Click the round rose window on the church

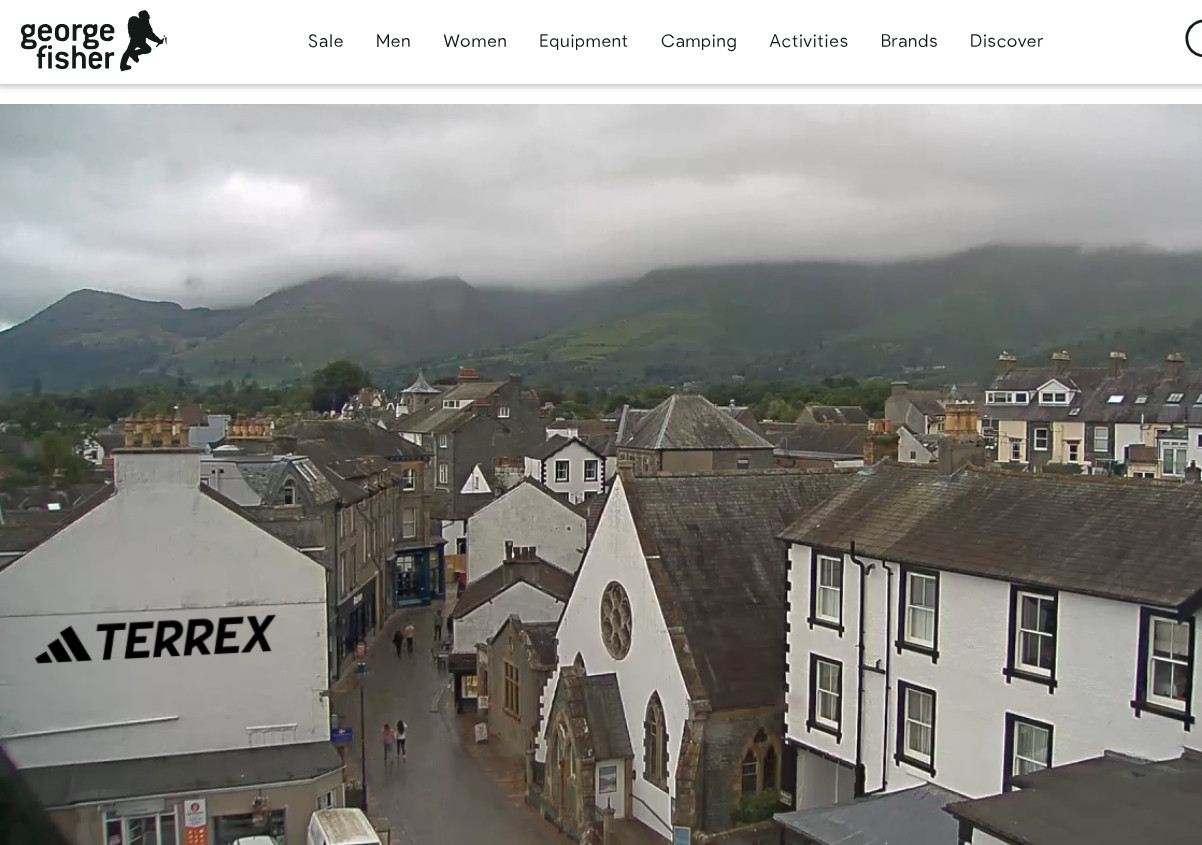616,620
